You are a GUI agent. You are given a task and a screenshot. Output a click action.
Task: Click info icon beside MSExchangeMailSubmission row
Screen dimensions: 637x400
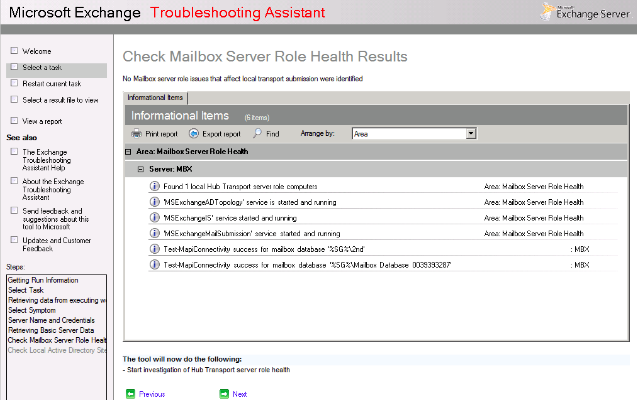(x=154, y=233)
